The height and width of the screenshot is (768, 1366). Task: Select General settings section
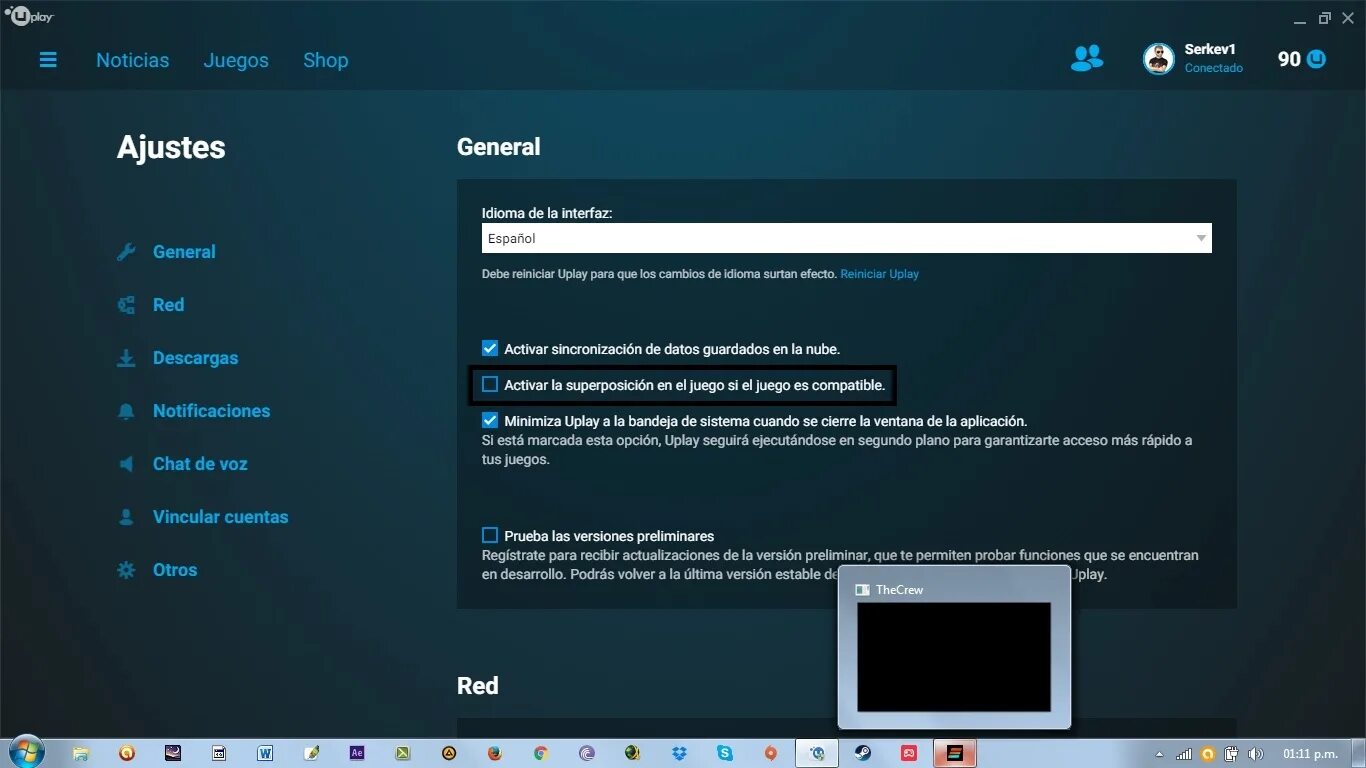tap(184, 252)
